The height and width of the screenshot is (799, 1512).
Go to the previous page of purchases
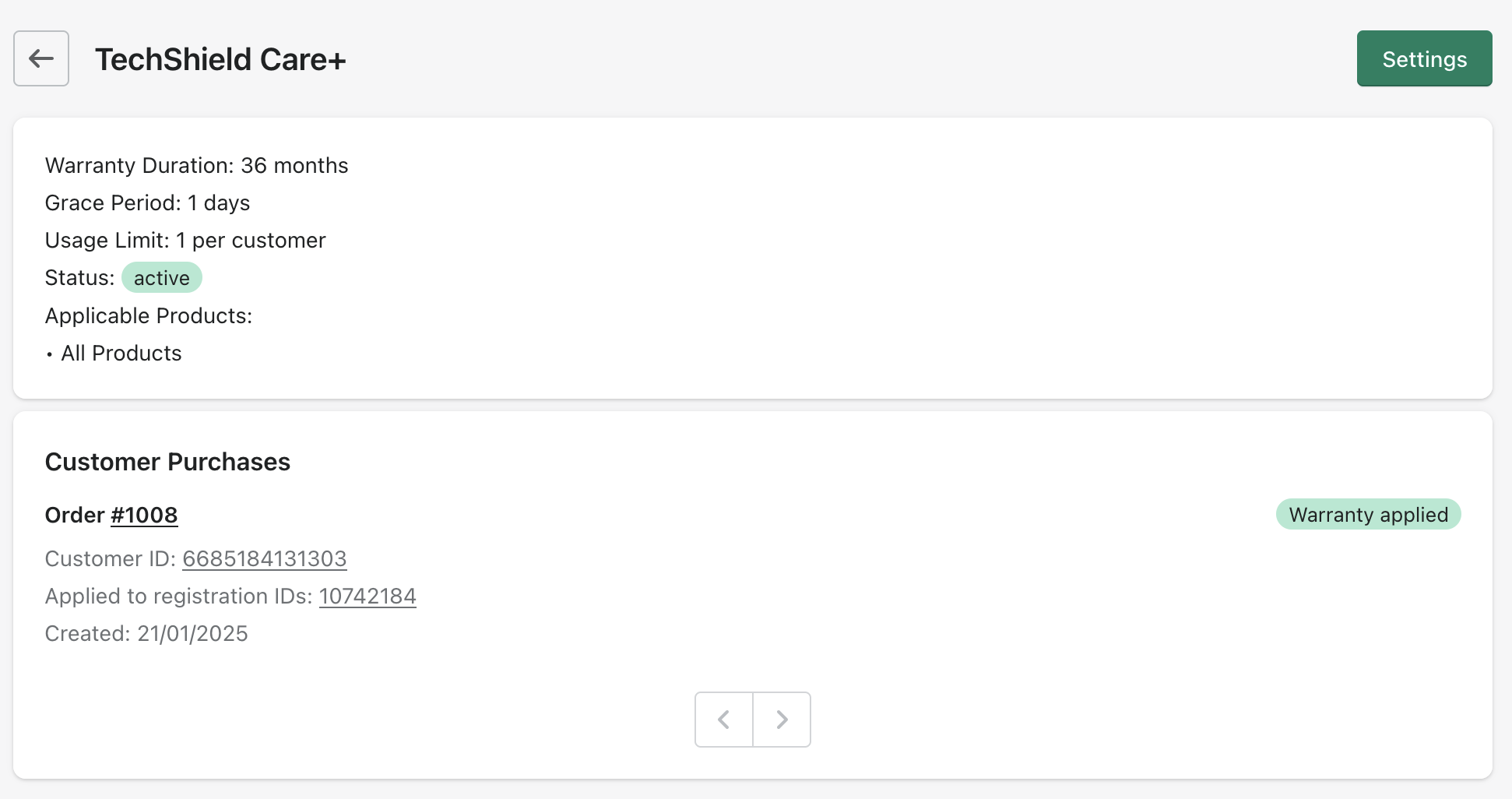coord(723,720)
